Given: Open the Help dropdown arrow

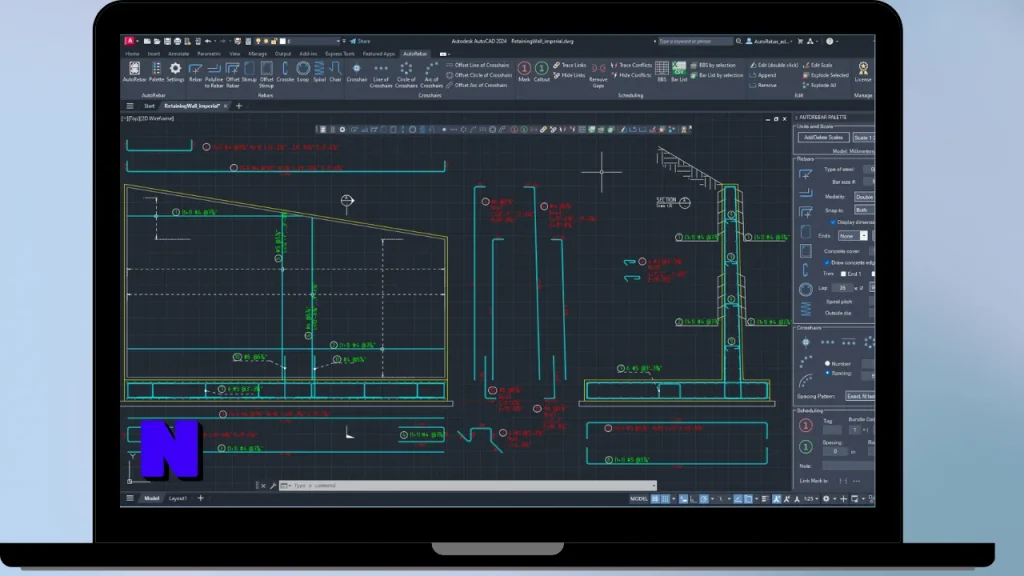Looking at the screenshot, I should pos(837,41).
